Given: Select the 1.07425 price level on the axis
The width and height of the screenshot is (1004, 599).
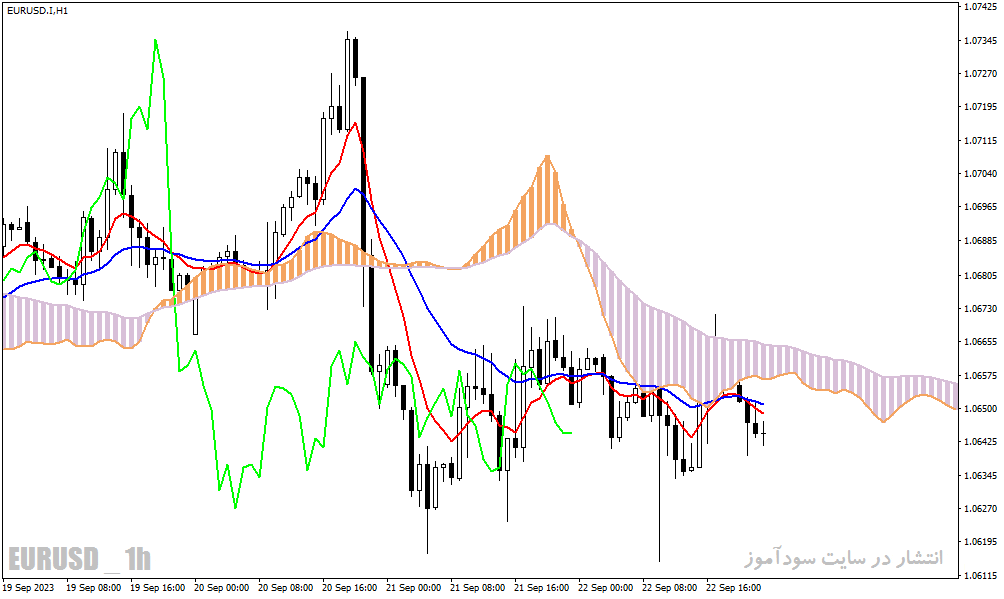Looking at the screenshot, I should point(980,7).
